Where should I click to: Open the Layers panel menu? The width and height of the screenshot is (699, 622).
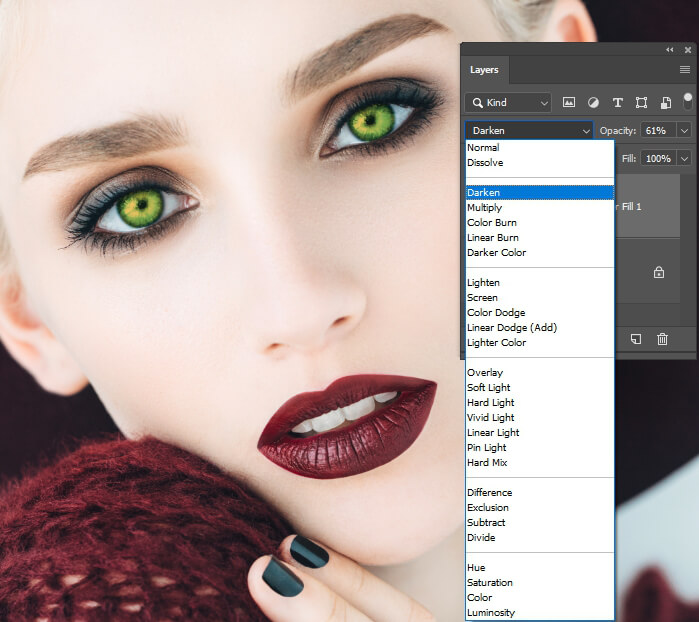pyautogui.click(x=685, y=70)
